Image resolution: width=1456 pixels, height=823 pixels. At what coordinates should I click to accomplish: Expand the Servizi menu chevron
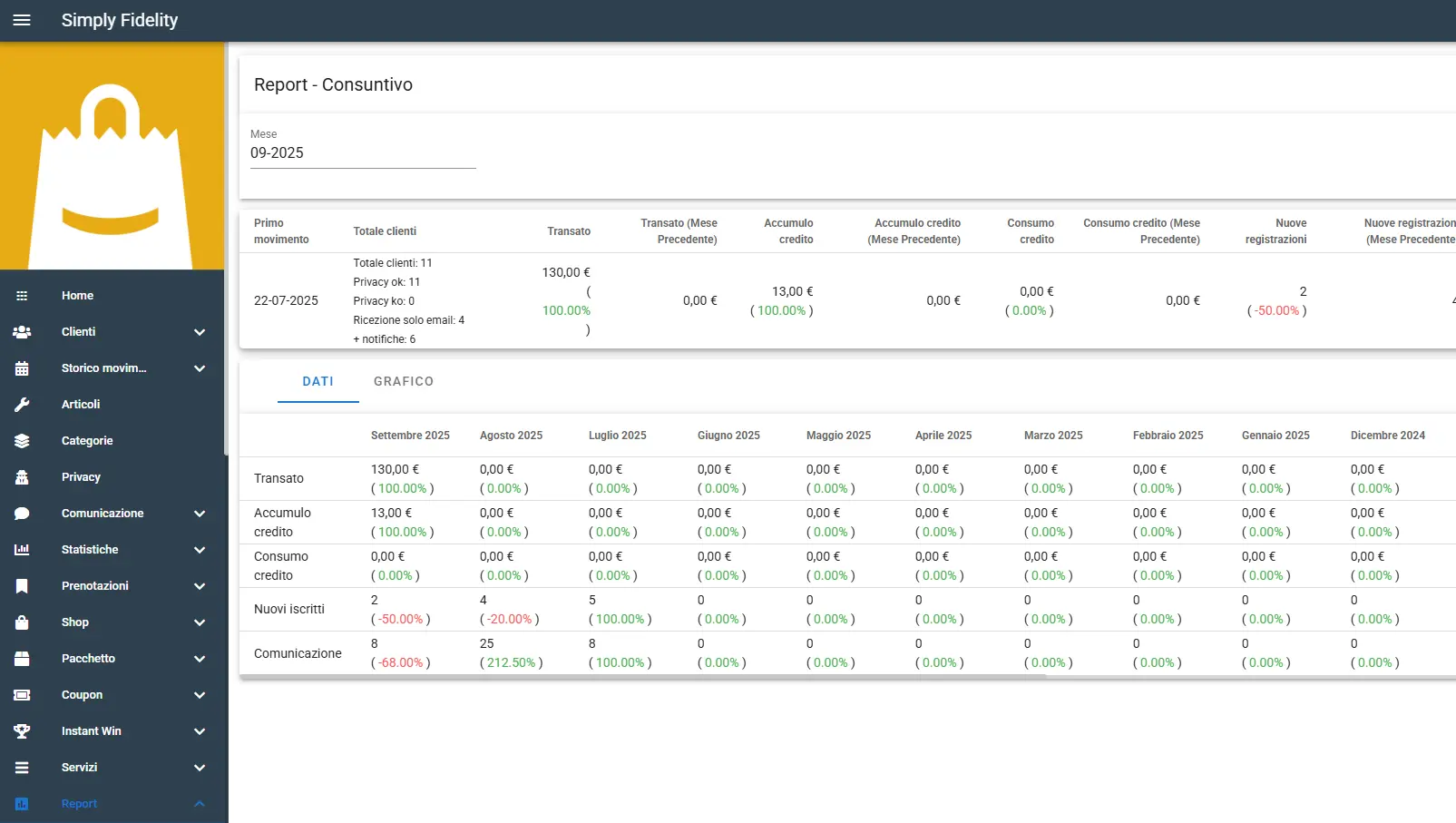(x=200, y=768)
